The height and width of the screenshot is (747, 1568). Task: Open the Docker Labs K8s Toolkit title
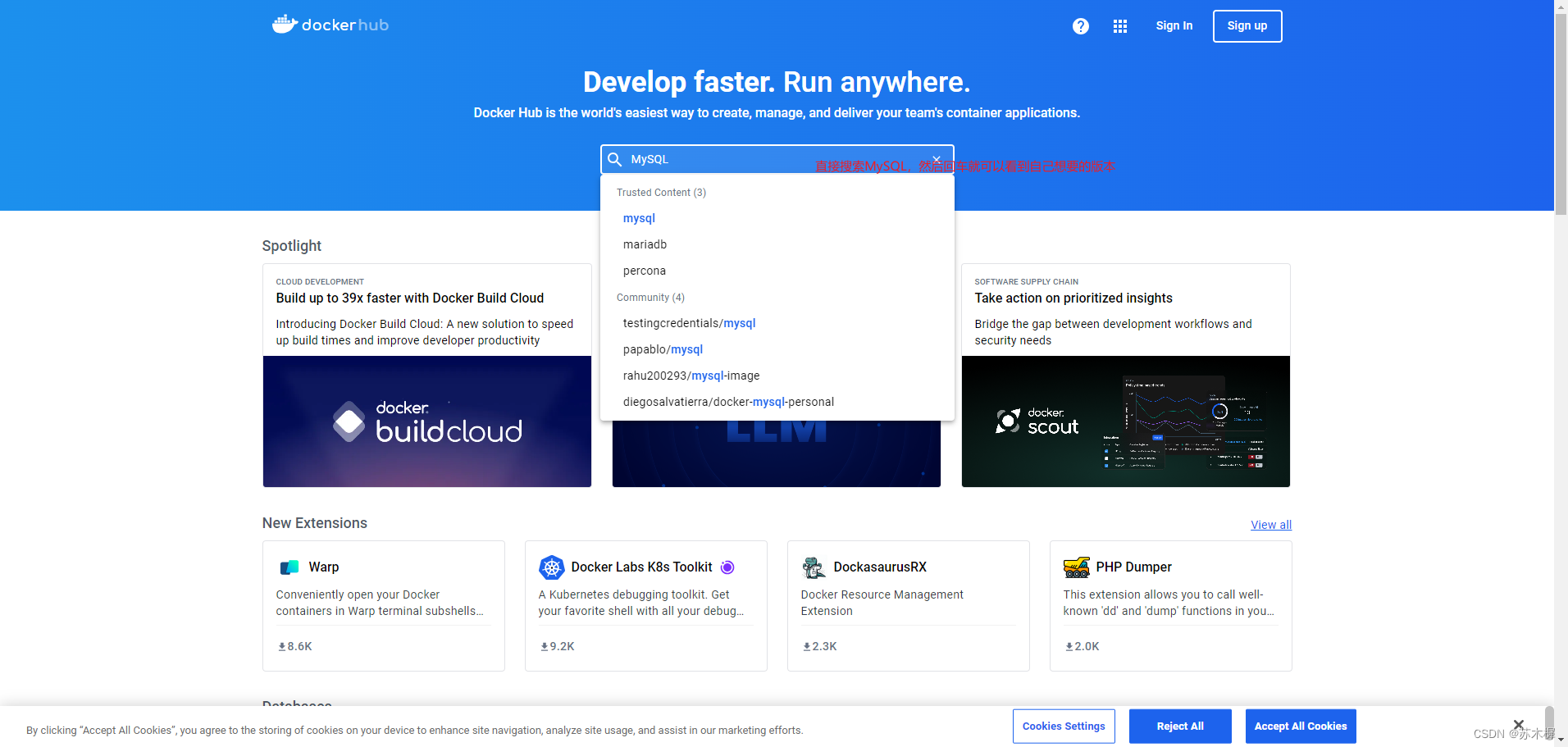pos(642,567)
